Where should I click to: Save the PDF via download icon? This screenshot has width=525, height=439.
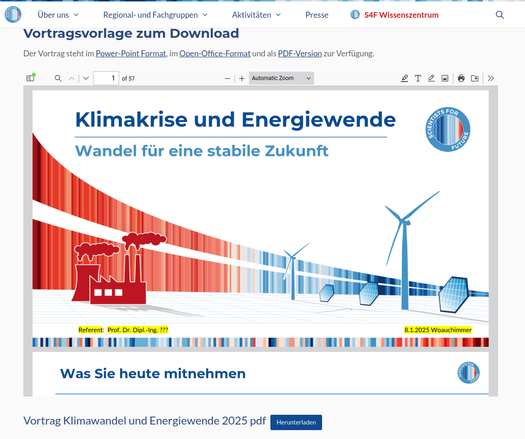475,78
